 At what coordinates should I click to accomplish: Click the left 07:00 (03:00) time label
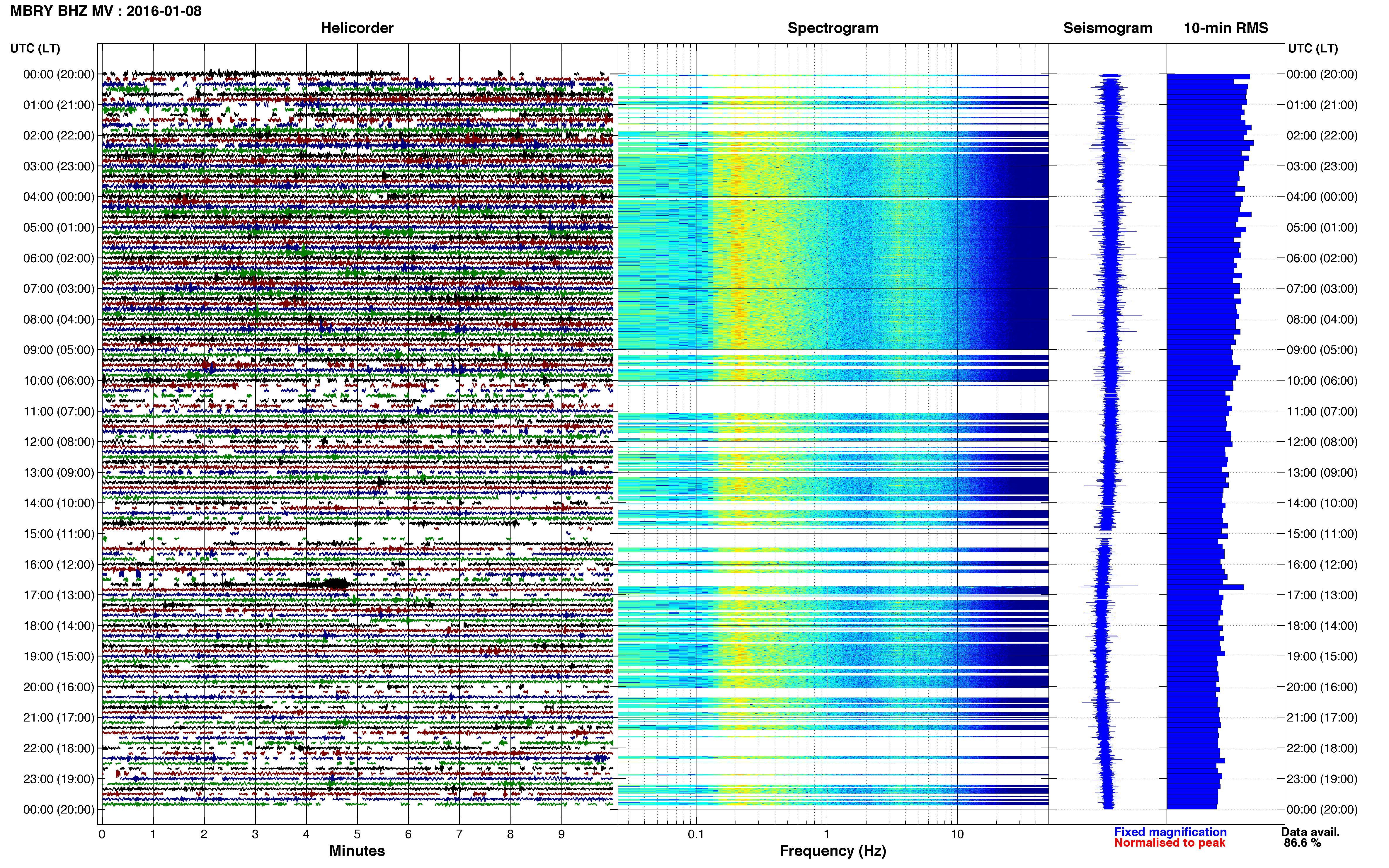point(59,288)
